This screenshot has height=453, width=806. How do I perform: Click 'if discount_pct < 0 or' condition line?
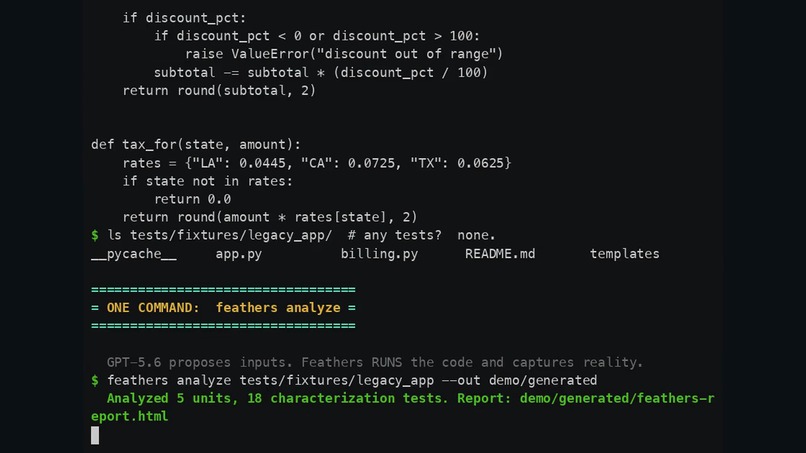[317, 36]
